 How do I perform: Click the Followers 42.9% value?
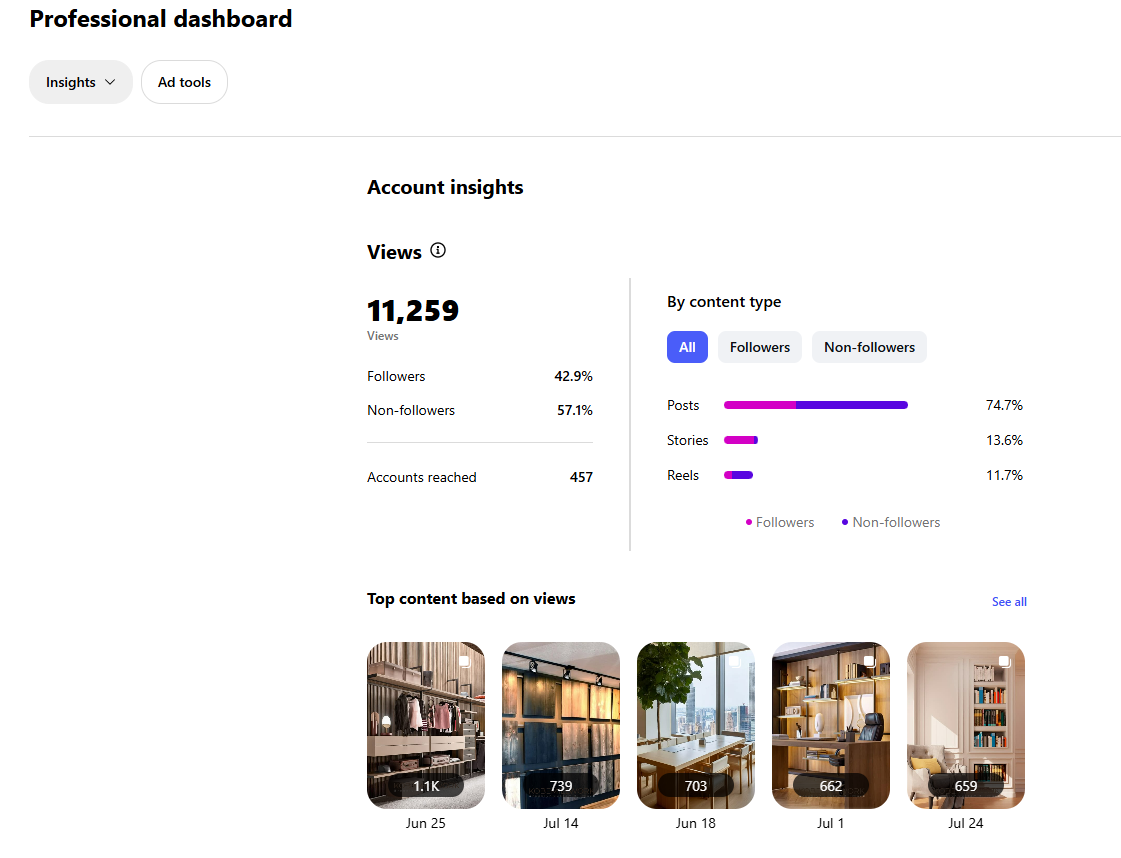(573, 376)
